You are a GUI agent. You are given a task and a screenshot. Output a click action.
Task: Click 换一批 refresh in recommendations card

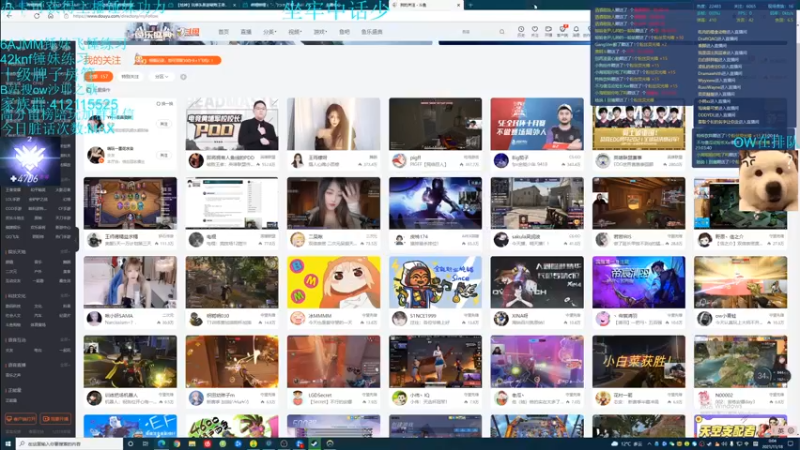pyautogui.click(x=165, y=104)
